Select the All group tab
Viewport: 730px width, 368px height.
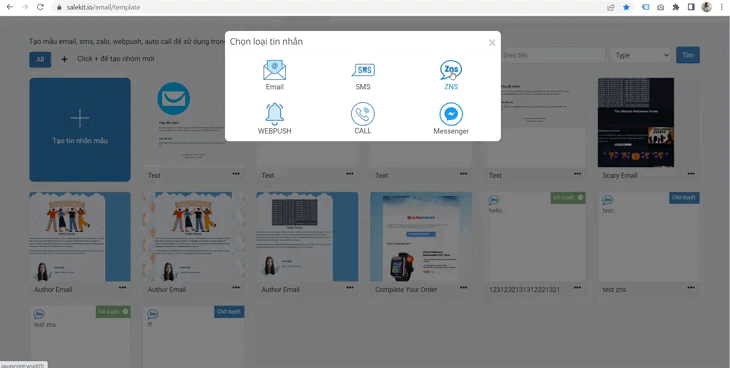pos(40,60)
